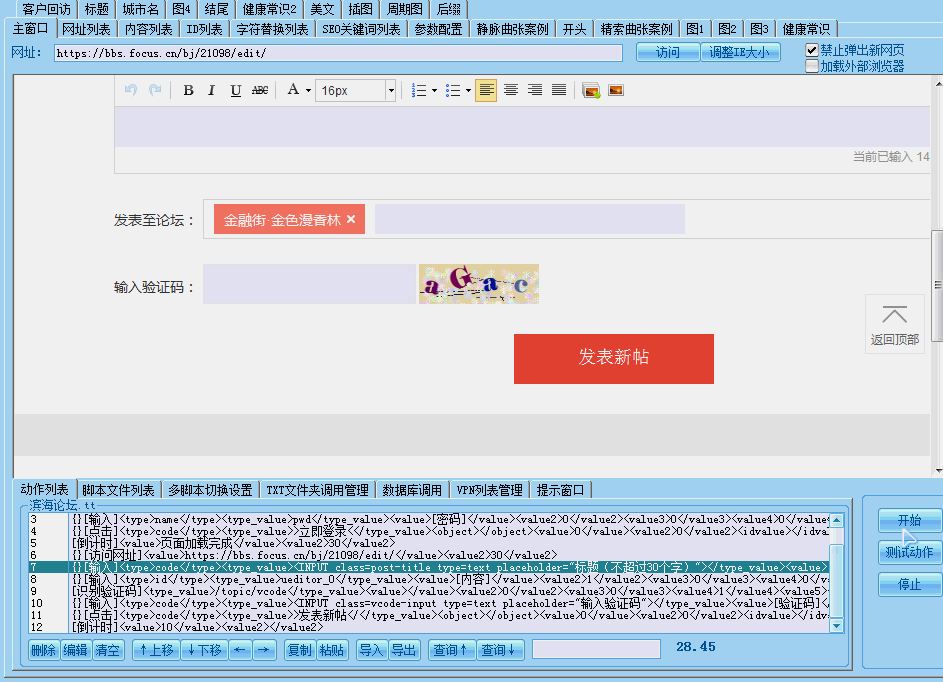Screen dimensions: 943x682
Task: Click the 输入验证码 input field
Action: click(x=309, y=284)
